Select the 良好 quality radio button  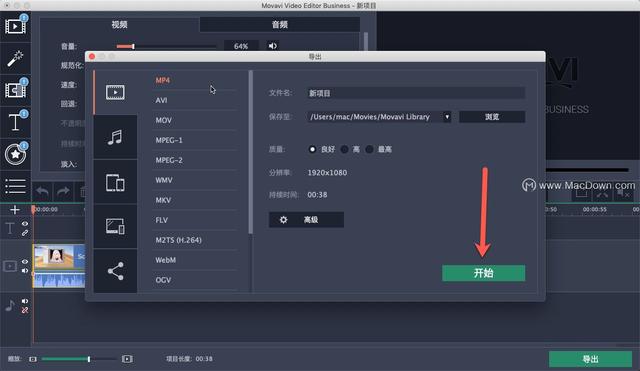pyautogui.click(x=312, y=149)
